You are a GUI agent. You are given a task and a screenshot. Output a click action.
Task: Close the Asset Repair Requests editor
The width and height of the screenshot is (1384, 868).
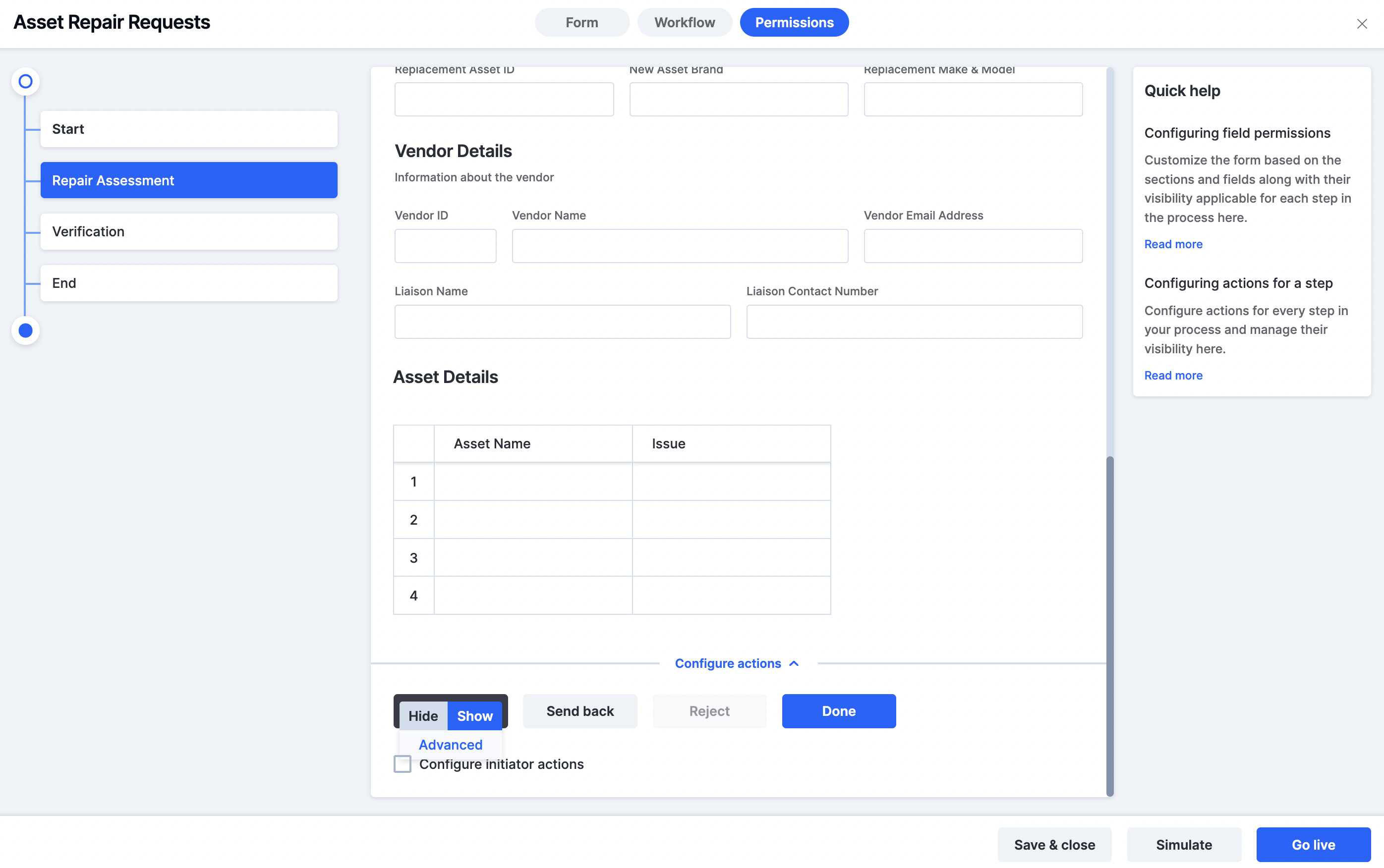tap(1362, 24)
